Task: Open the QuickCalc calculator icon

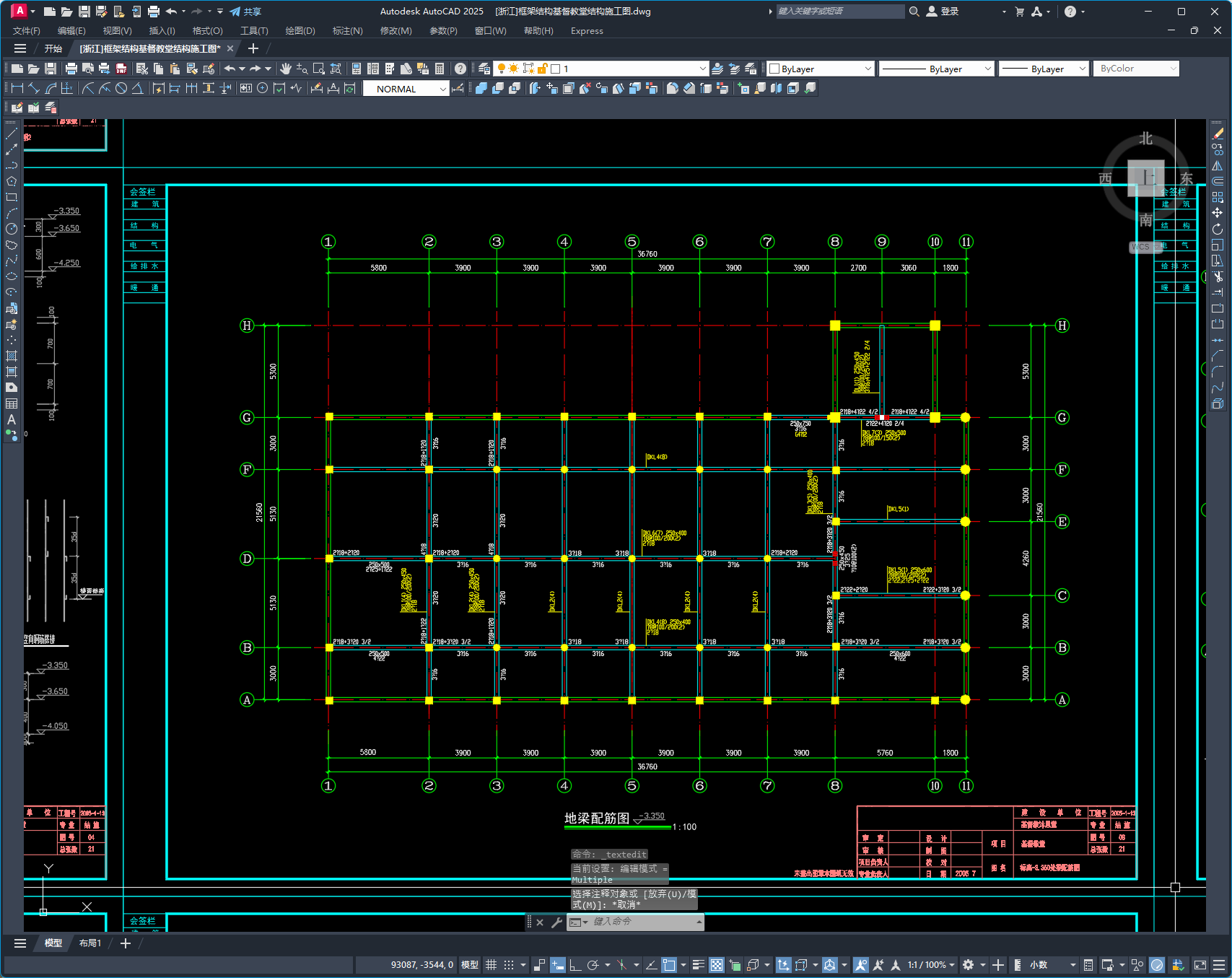Action: point(440,69)
